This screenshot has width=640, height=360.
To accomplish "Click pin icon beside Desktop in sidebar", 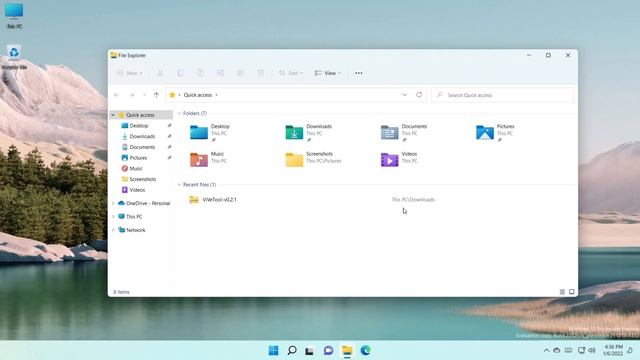I will click(169, 126).
